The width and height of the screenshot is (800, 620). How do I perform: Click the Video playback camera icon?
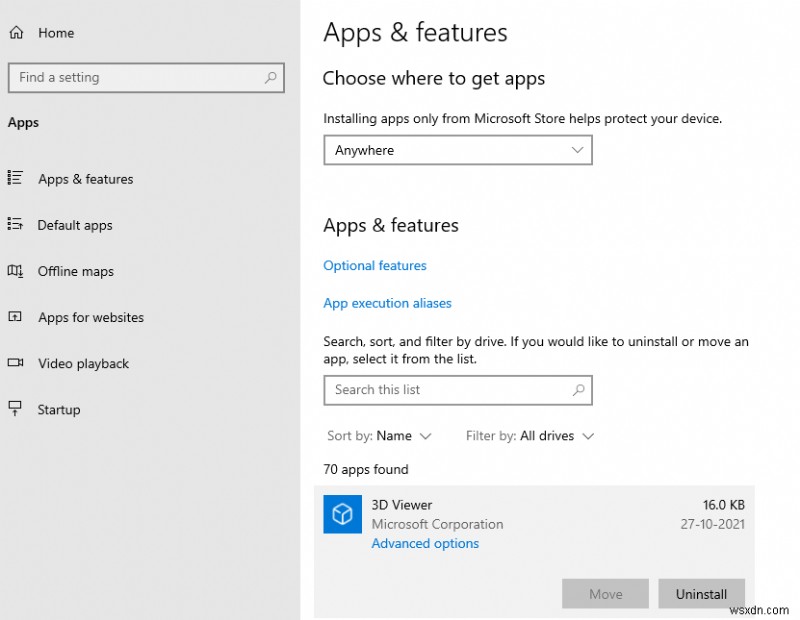(x=15, y=363)
